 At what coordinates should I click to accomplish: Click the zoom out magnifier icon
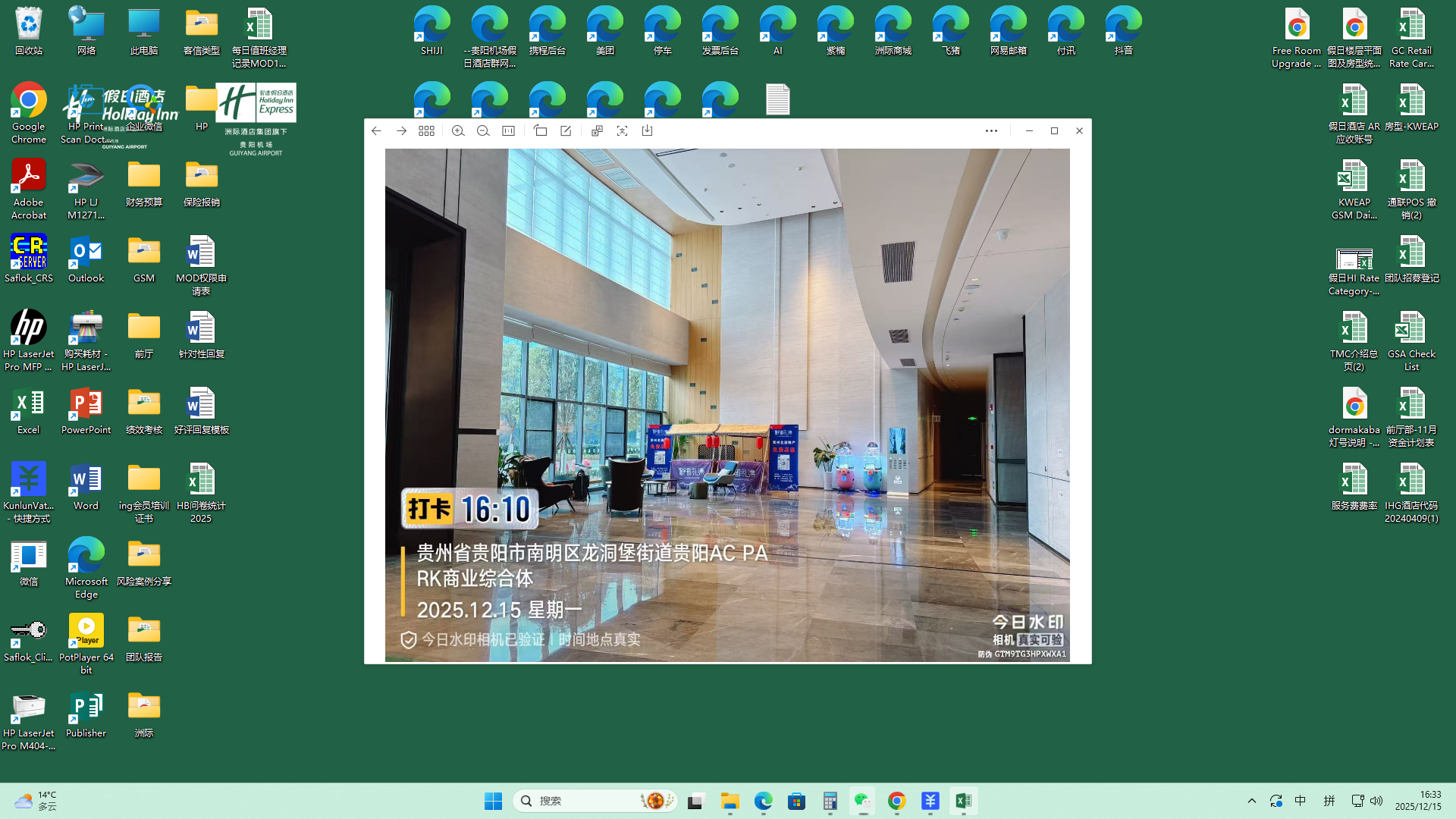click(x=483, y=131)
